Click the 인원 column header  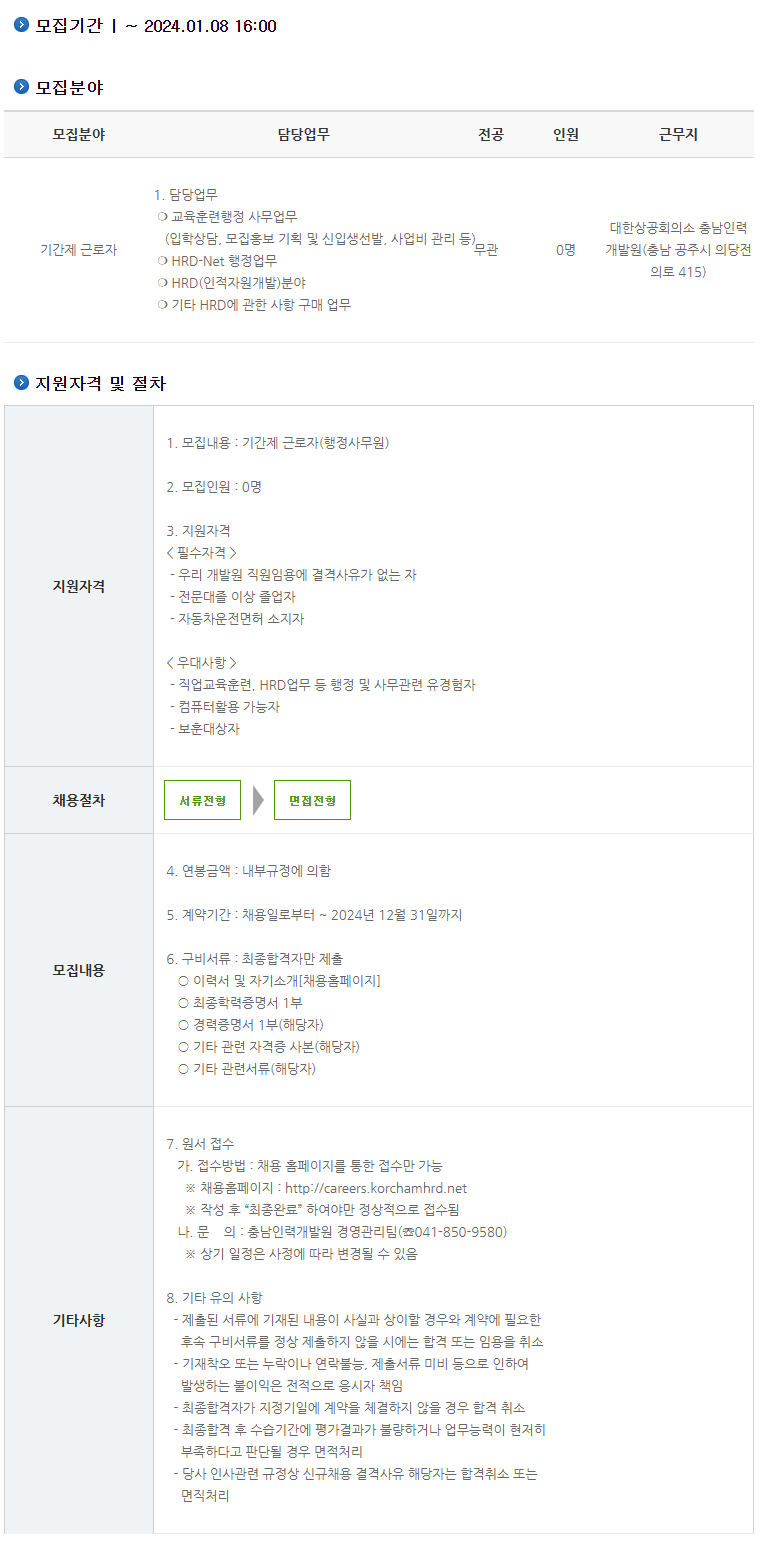pos(566,134)
